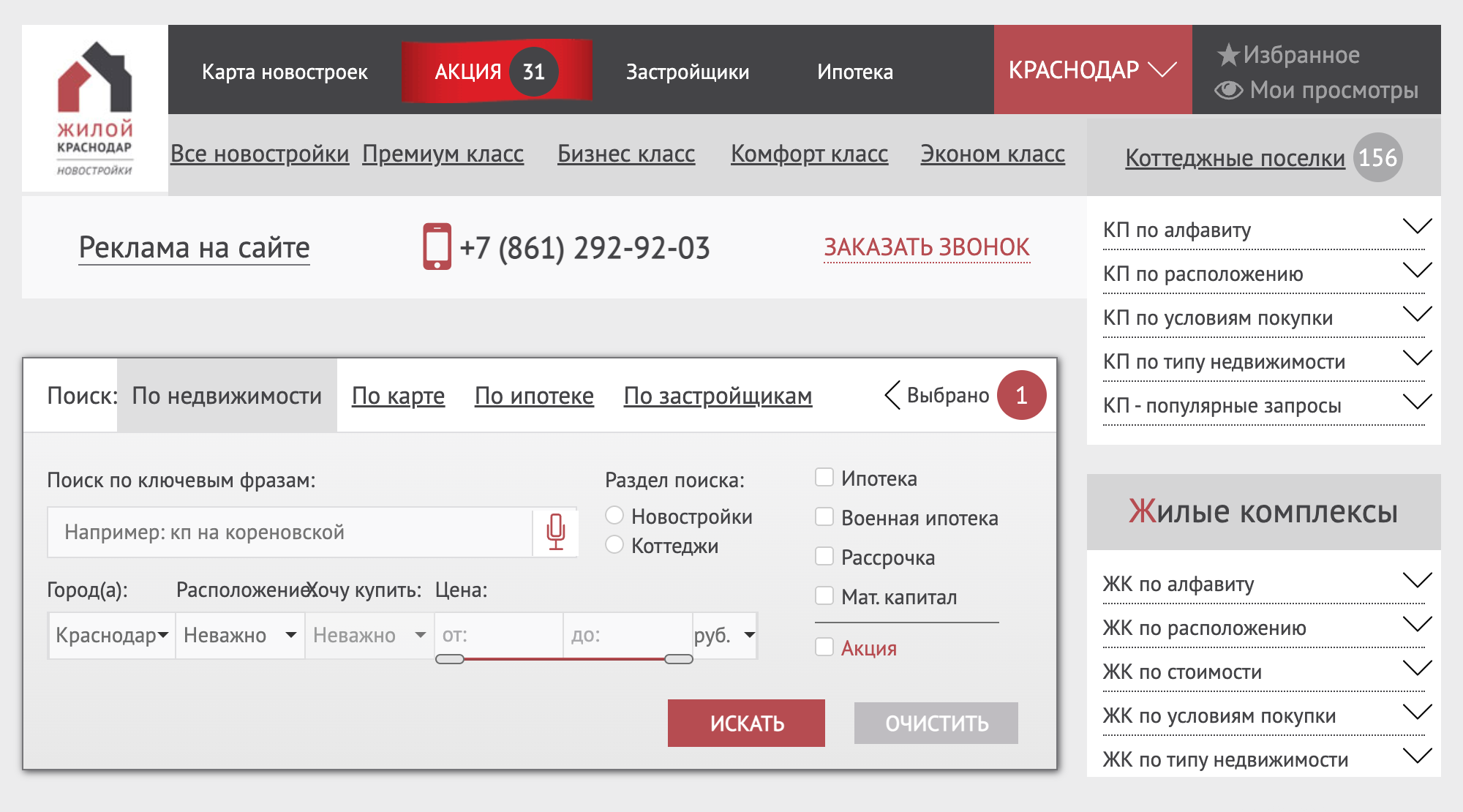Open the Город Краснодар dropdown in search form
The width and height of the screenshot is (1463, 812).
(112, 635)
